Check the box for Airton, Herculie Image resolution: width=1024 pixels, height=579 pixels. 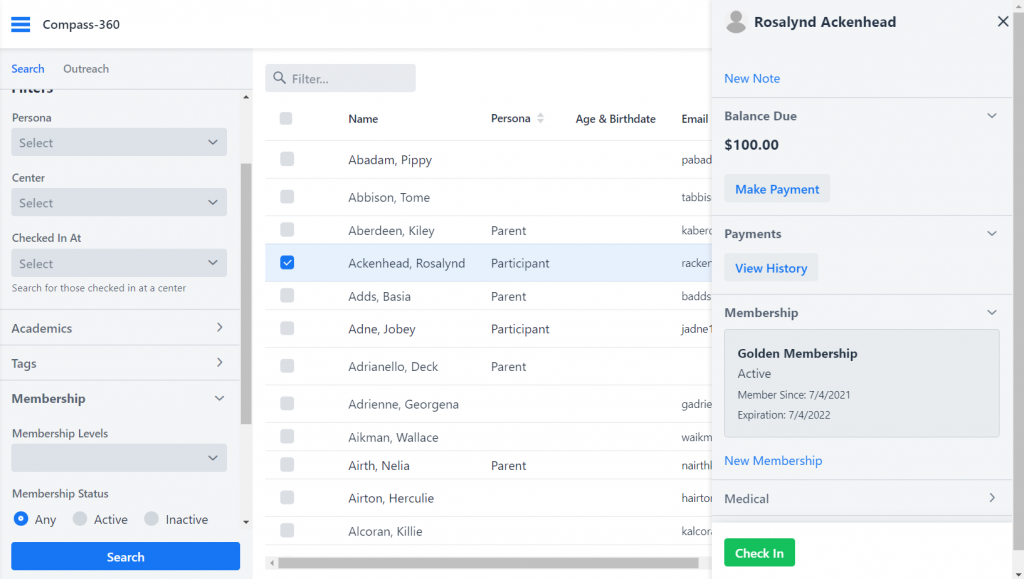(x=287, y=497)
